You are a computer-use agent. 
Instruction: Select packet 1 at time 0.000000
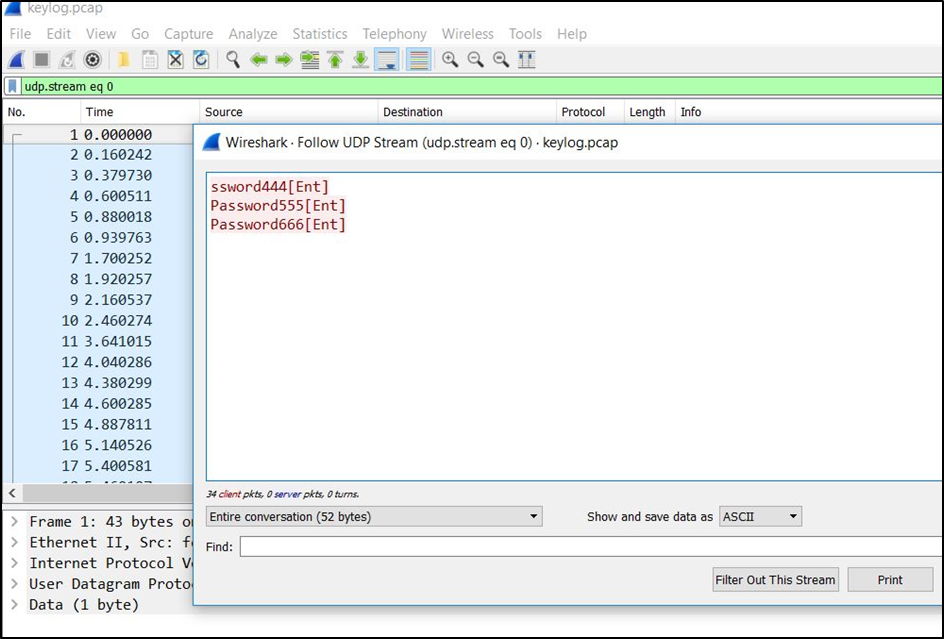click(x=98, y=134)
